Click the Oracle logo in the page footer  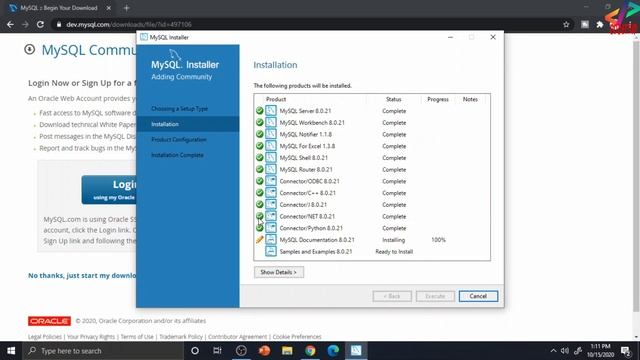49,321
